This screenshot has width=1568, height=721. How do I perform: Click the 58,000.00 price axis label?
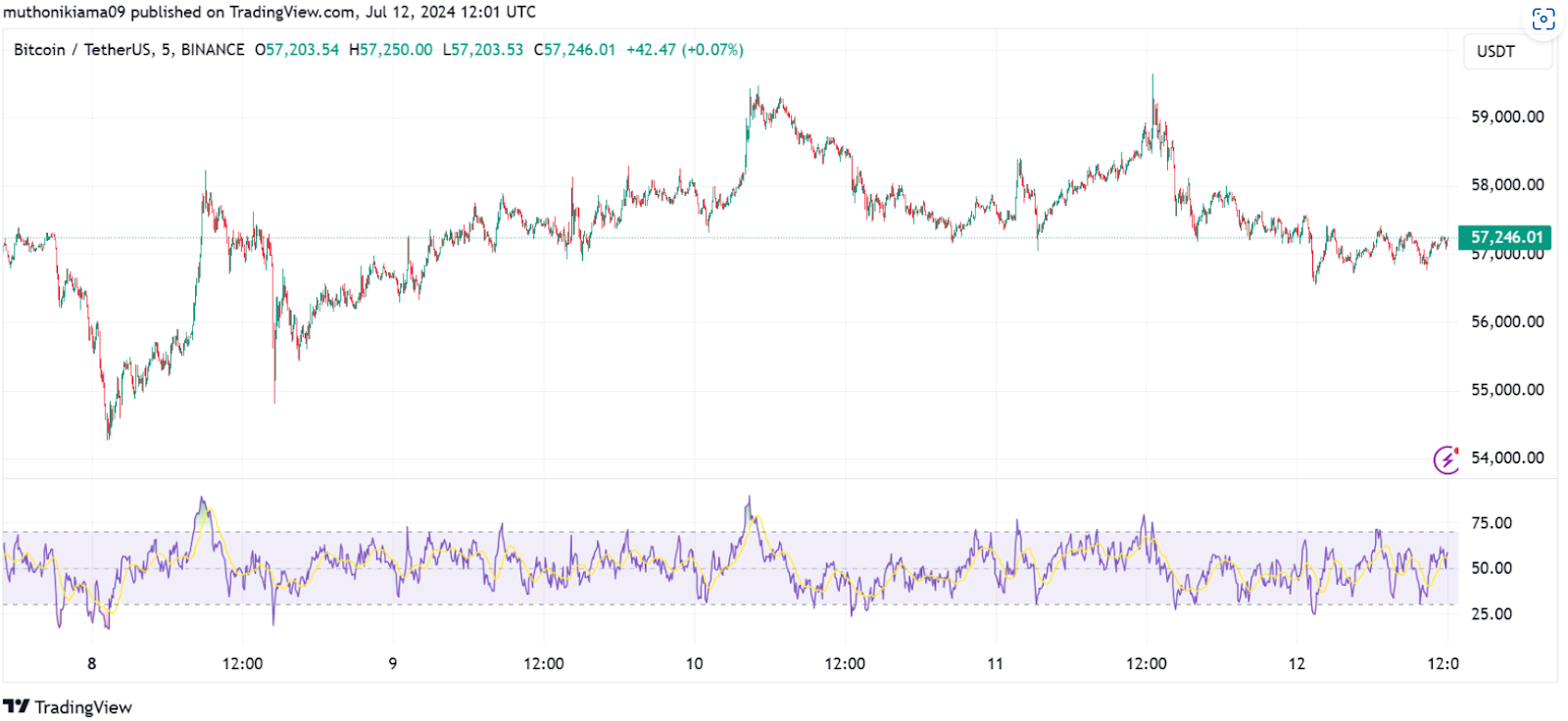click(1507, 184)
